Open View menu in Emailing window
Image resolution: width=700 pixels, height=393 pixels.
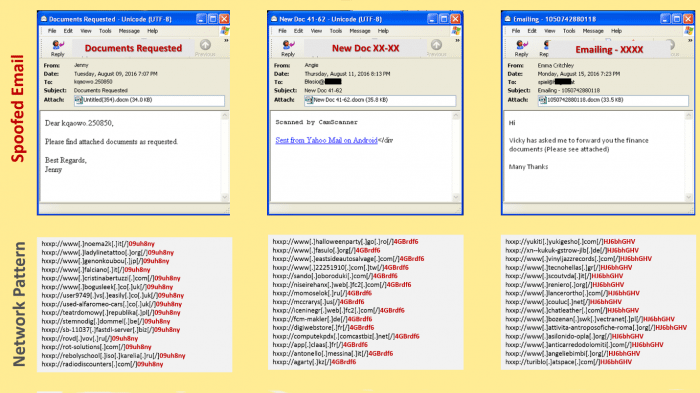(550, 31)
